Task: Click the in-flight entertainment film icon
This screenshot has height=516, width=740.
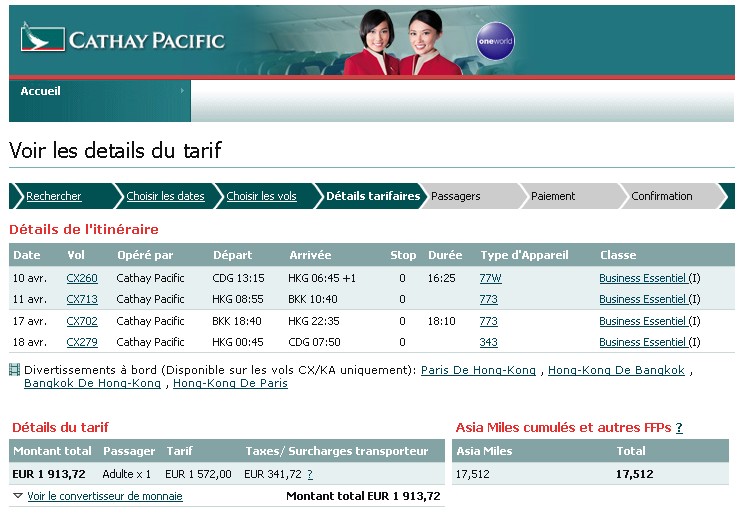Action: (x=14, y=370)
